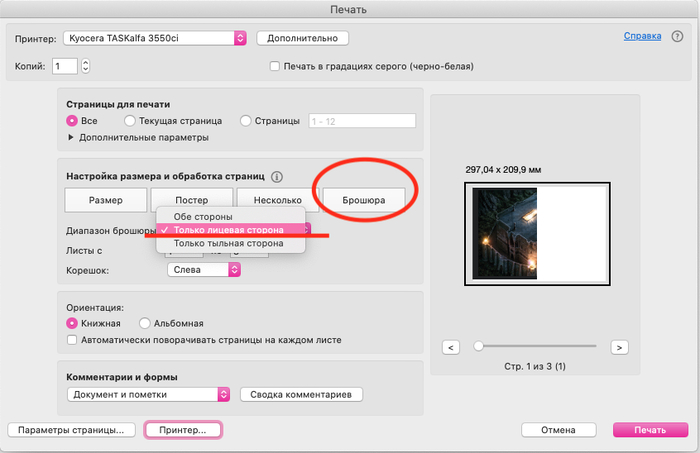Click the page range input field
This screenshot has width=700, height=453.
point(362,121)
